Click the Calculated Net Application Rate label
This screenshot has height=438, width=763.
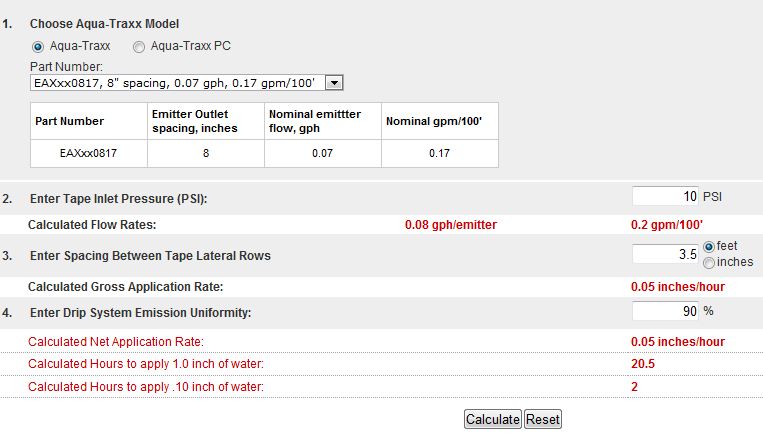click(x=116, y=342)
